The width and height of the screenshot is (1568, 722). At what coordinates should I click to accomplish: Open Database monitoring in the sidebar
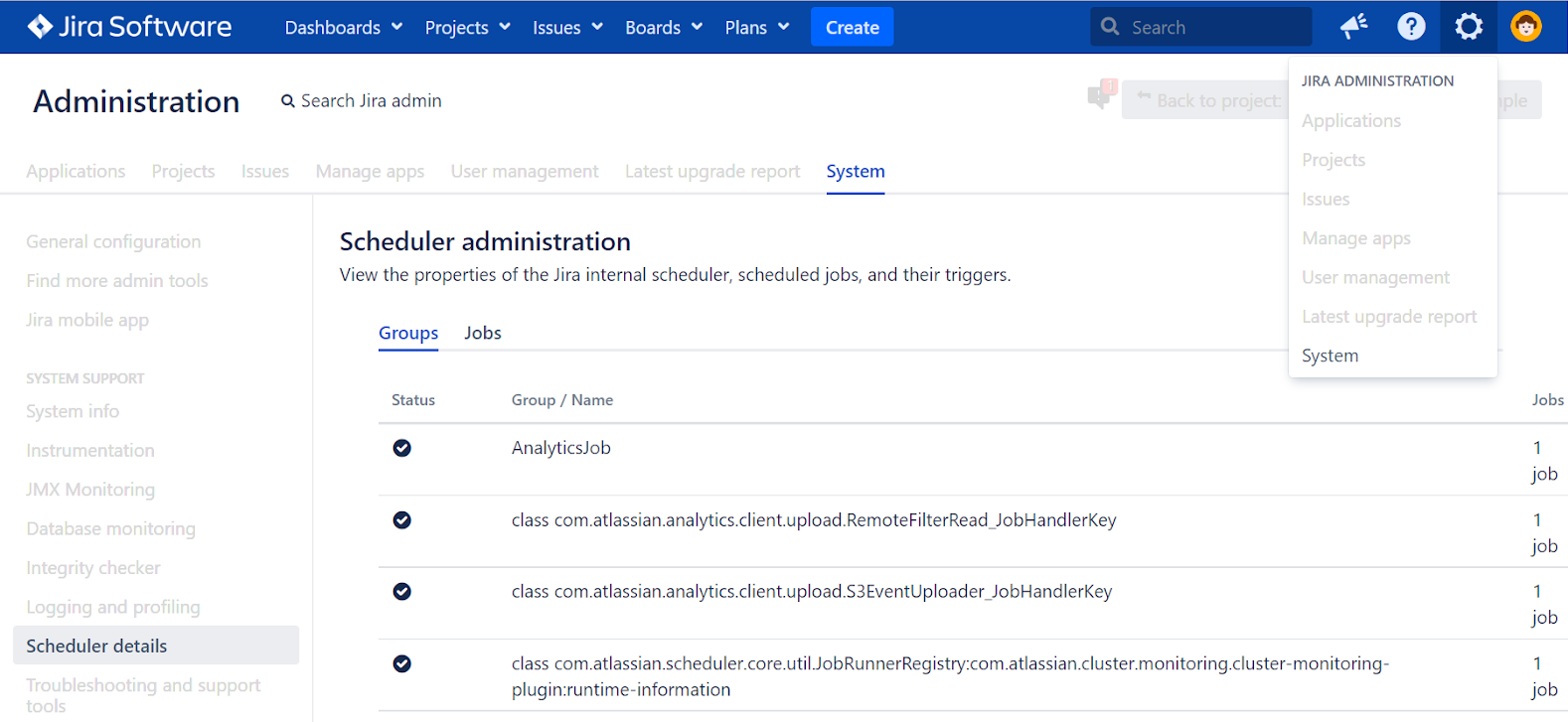point(110,529)
